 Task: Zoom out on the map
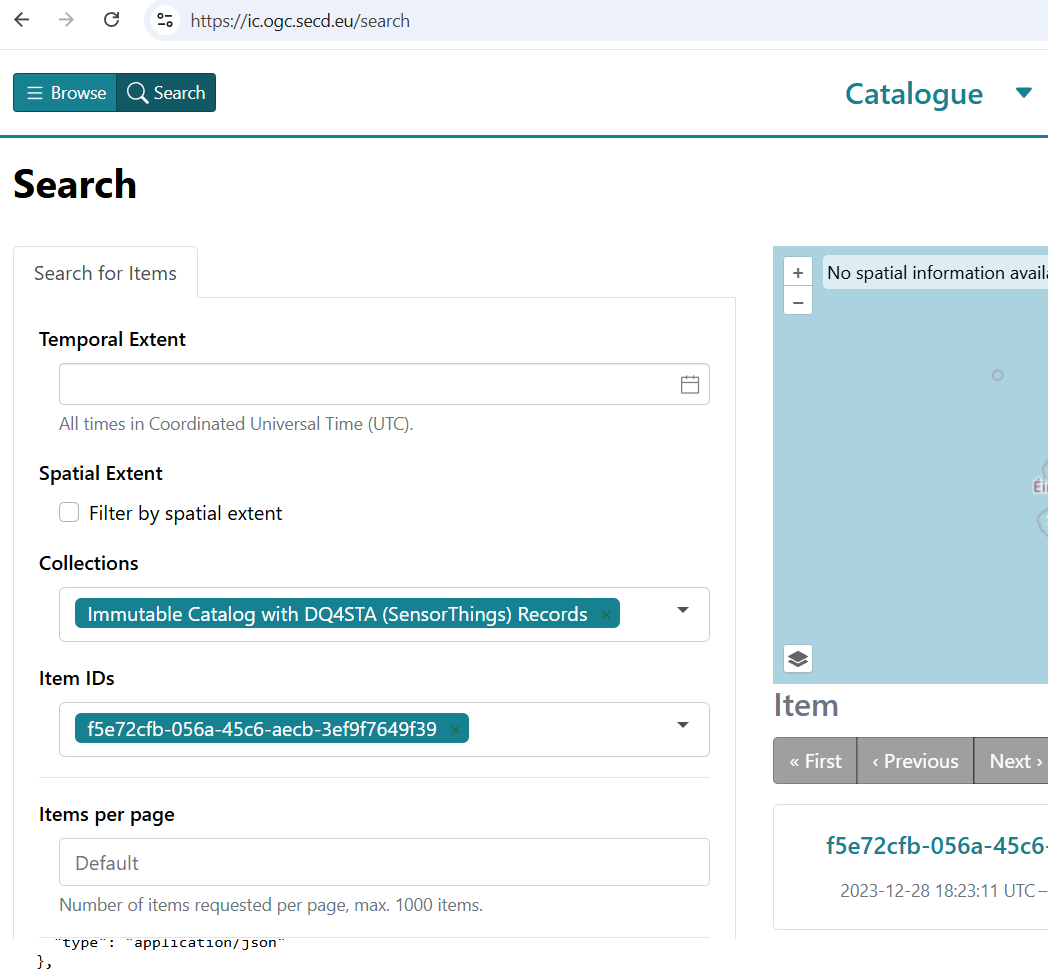(797, 301)
